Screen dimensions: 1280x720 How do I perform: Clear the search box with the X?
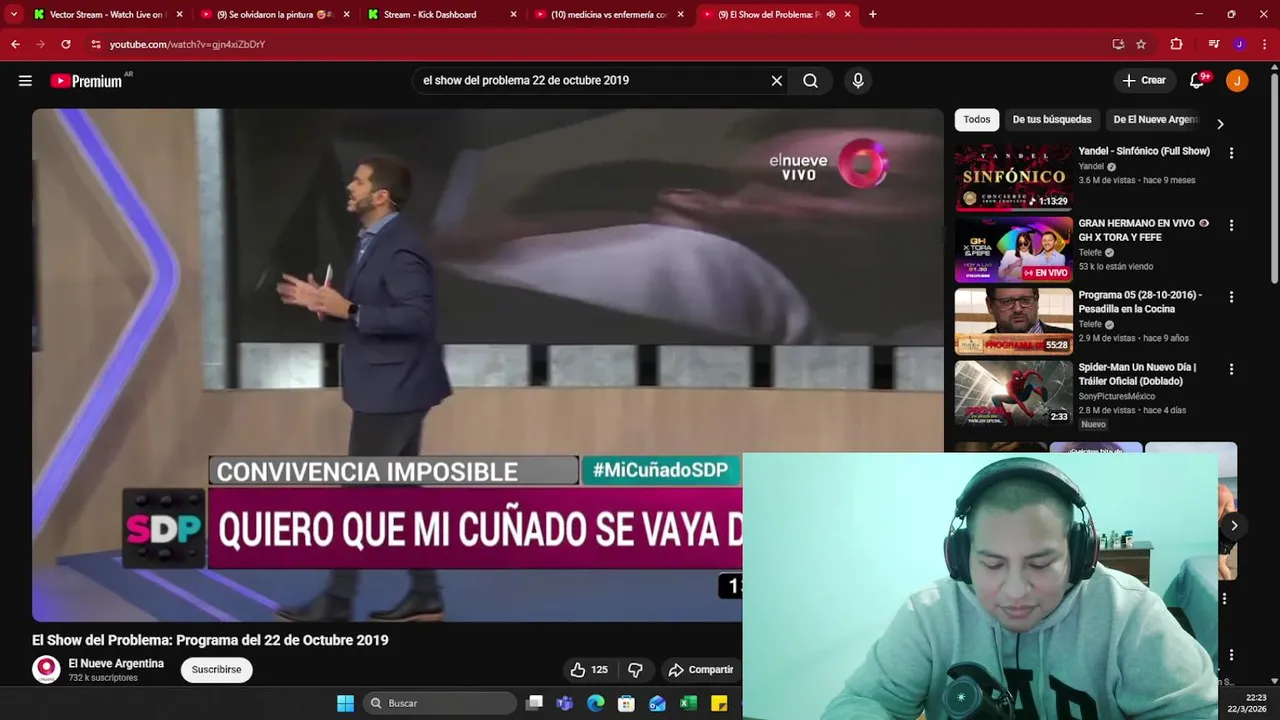click(777, 81)
